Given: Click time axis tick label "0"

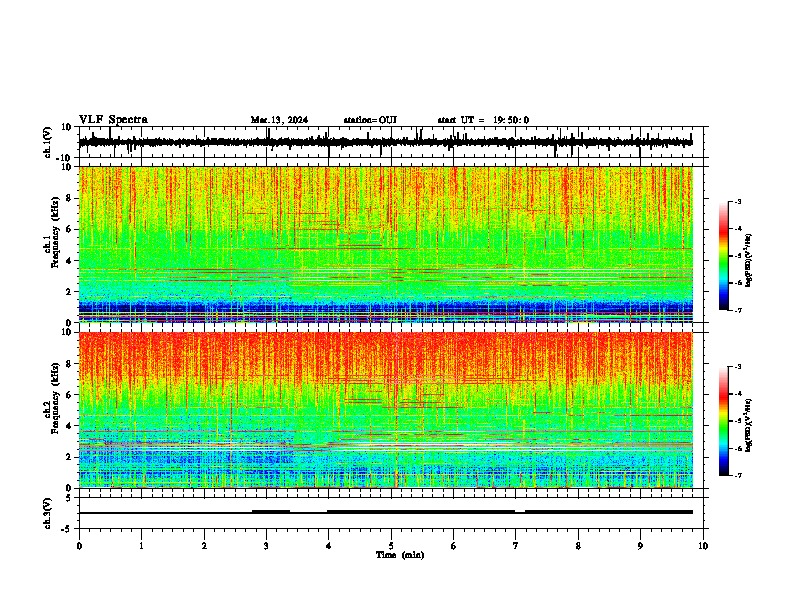Looking at the screenshot, I should click(79, 546).
